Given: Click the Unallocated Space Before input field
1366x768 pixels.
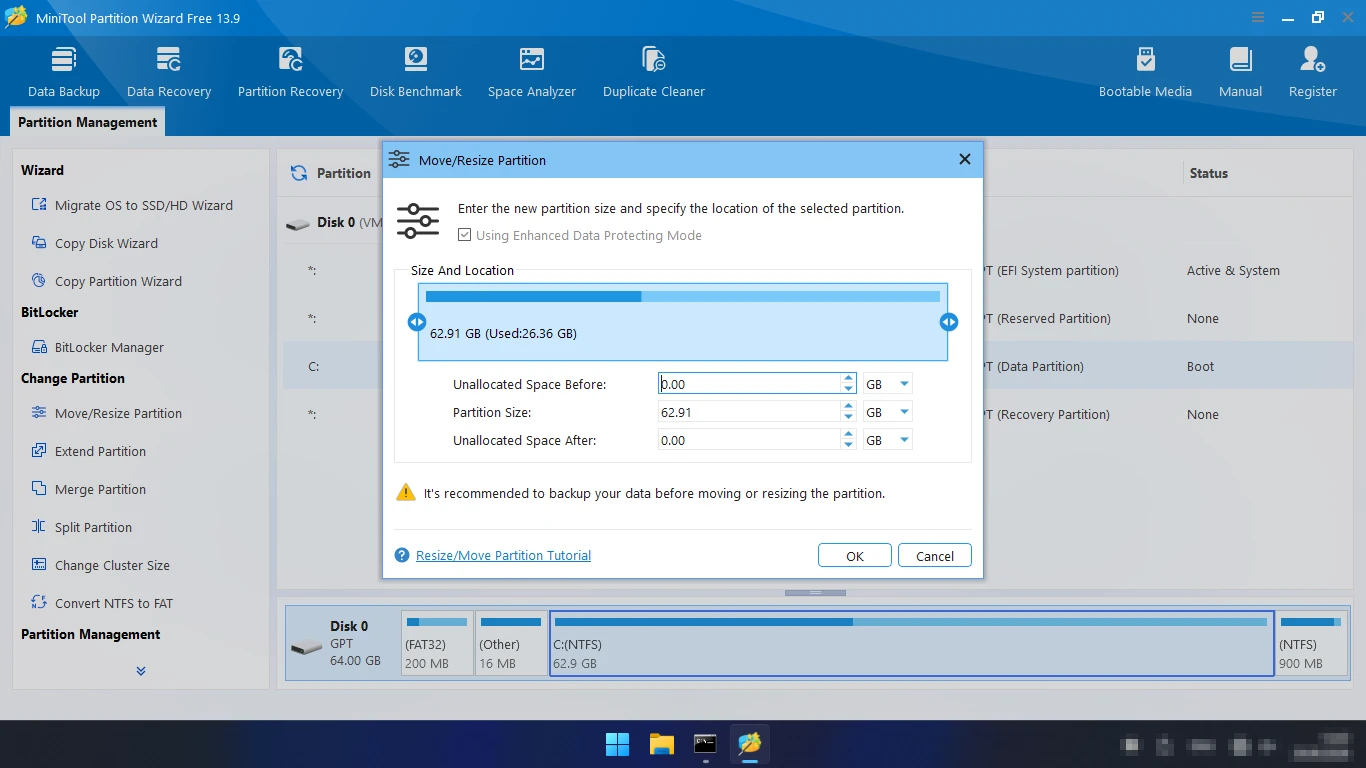Looking at the screenshot, I should pos(749,384).
